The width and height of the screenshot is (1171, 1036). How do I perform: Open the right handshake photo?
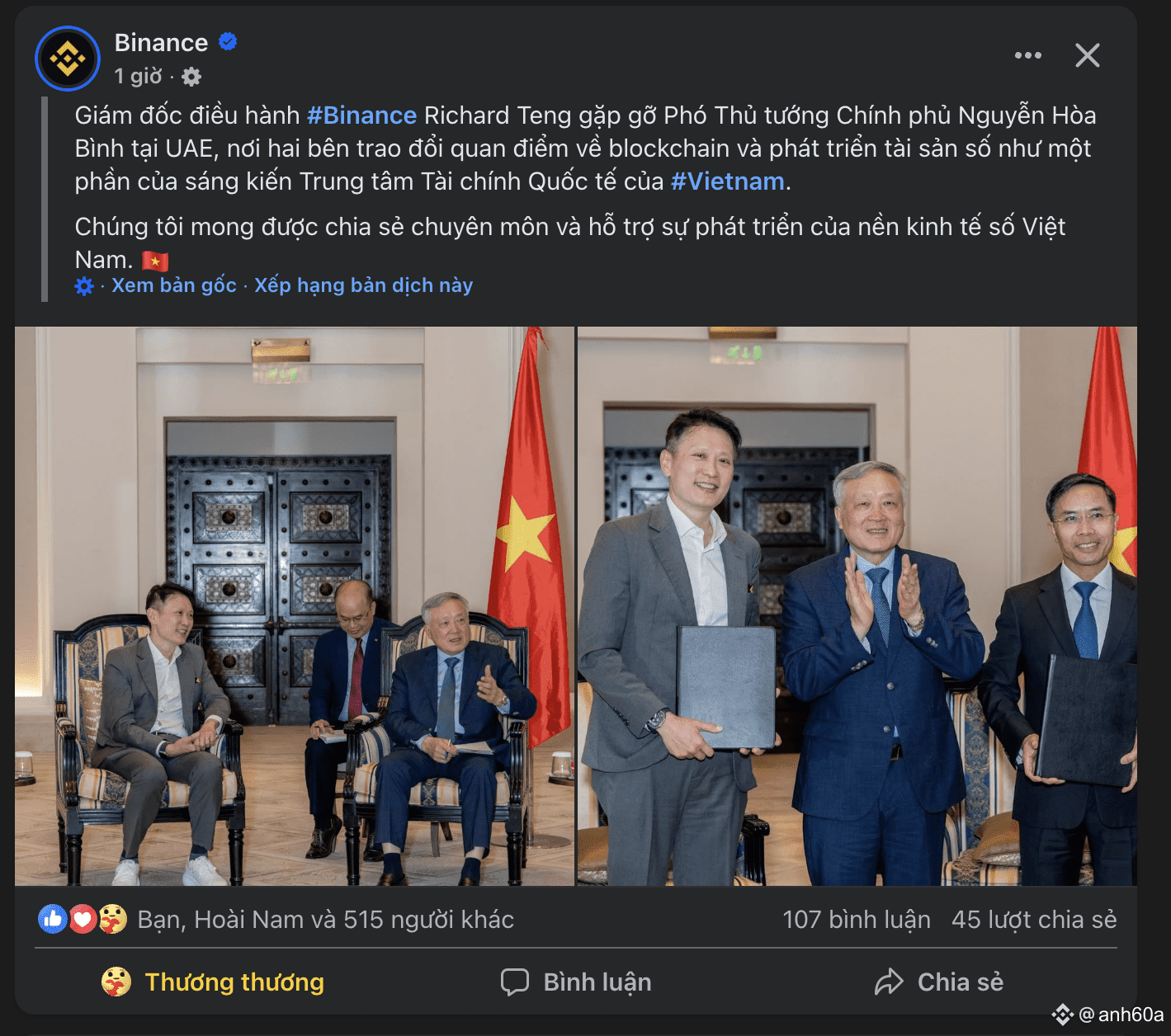coord(857,606)
